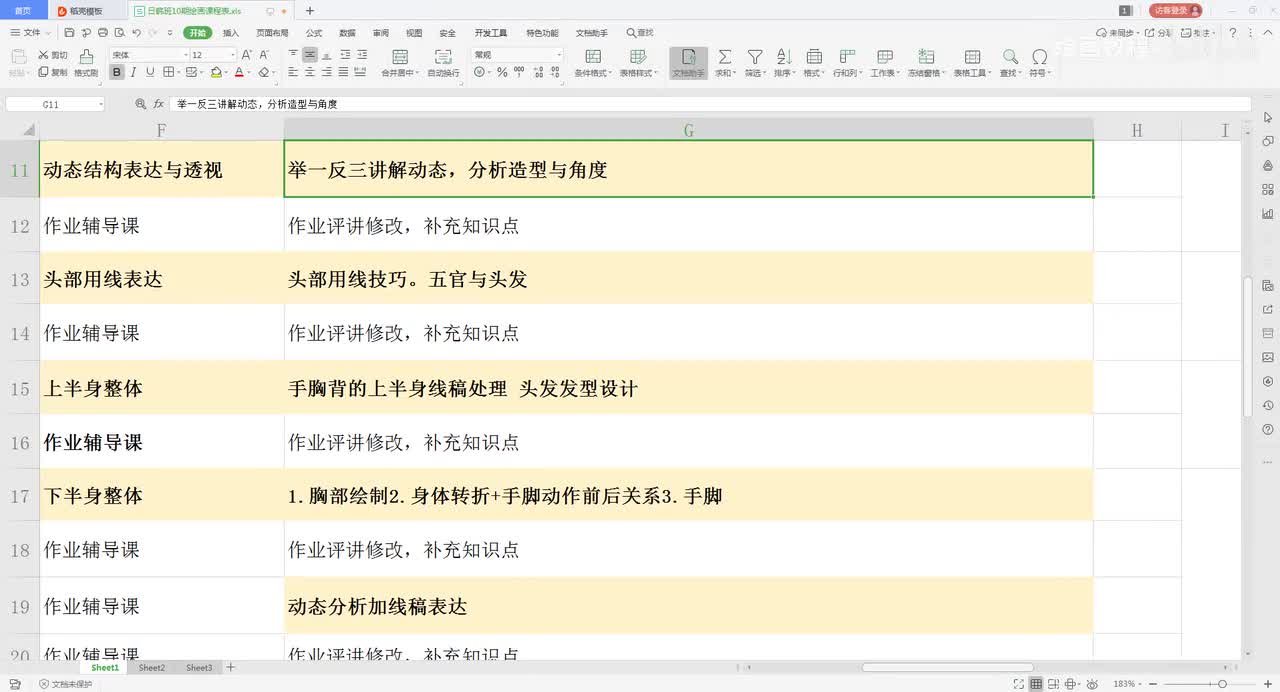Click the eraser clear-format icon

pos(264,72)
